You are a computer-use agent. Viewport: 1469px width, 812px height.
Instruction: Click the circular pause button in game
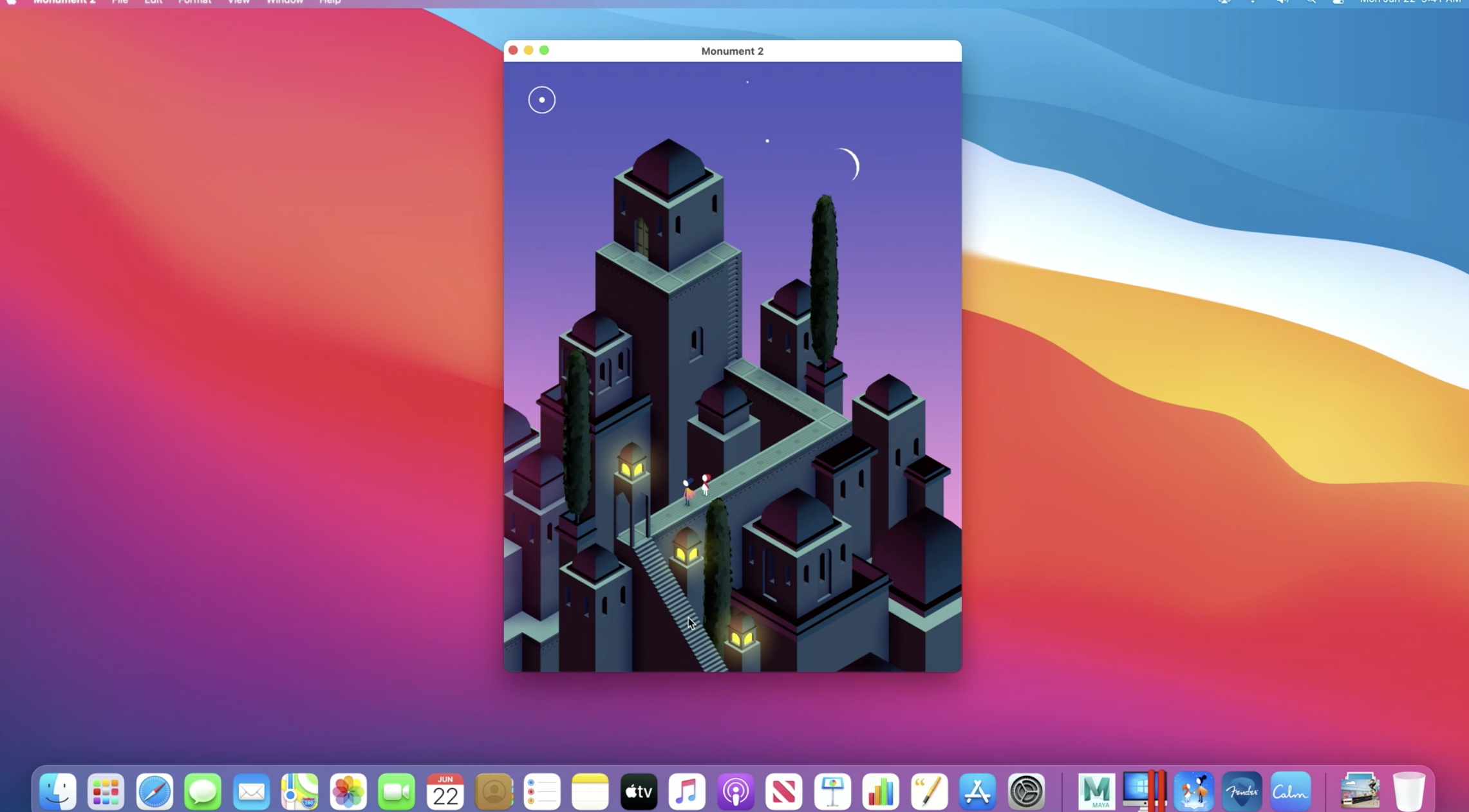tap(541, 100)
